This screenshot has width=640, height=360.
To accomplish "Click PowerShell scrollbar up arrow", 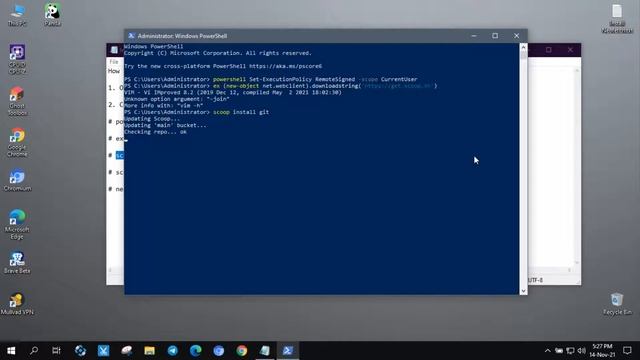I will pyautogui.click(x=523, y=47).
